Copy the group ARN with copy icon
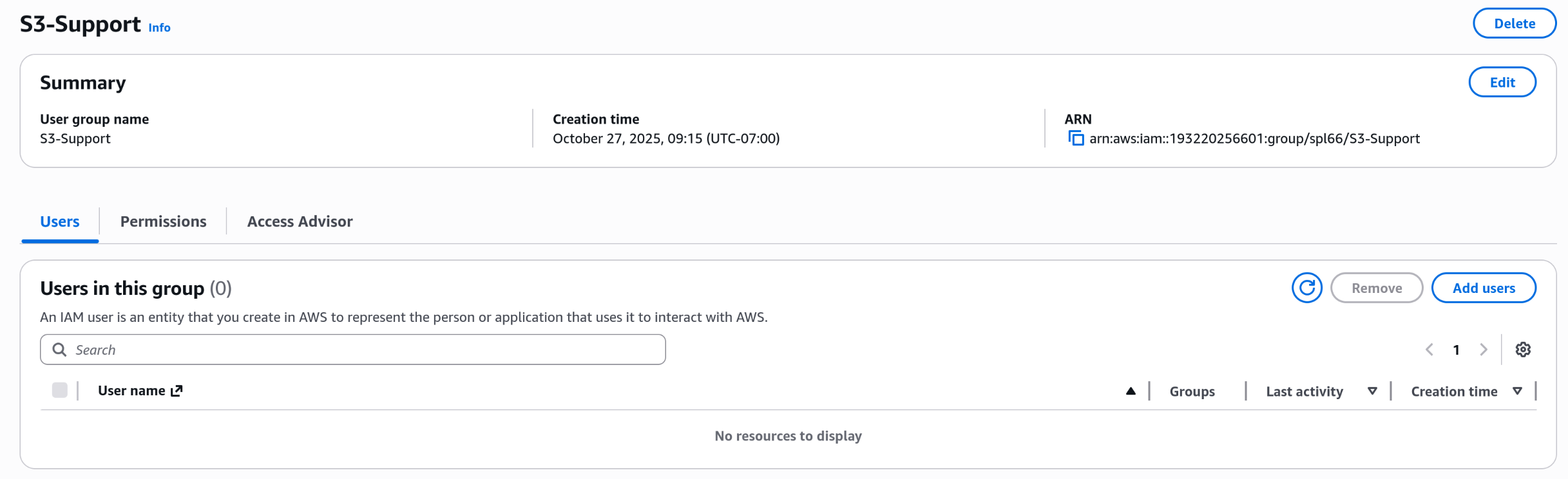1568x479 pixels. pos(1076,138)
